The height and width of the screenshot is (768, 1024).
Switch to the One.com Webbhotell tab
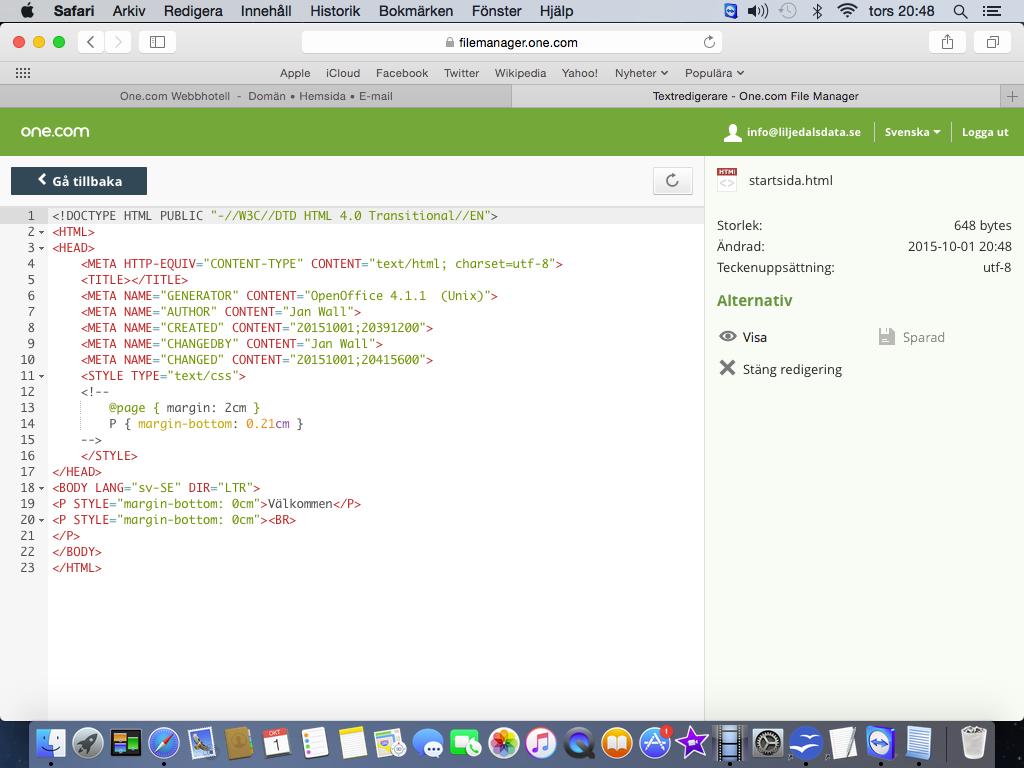(x=256, y=97)
